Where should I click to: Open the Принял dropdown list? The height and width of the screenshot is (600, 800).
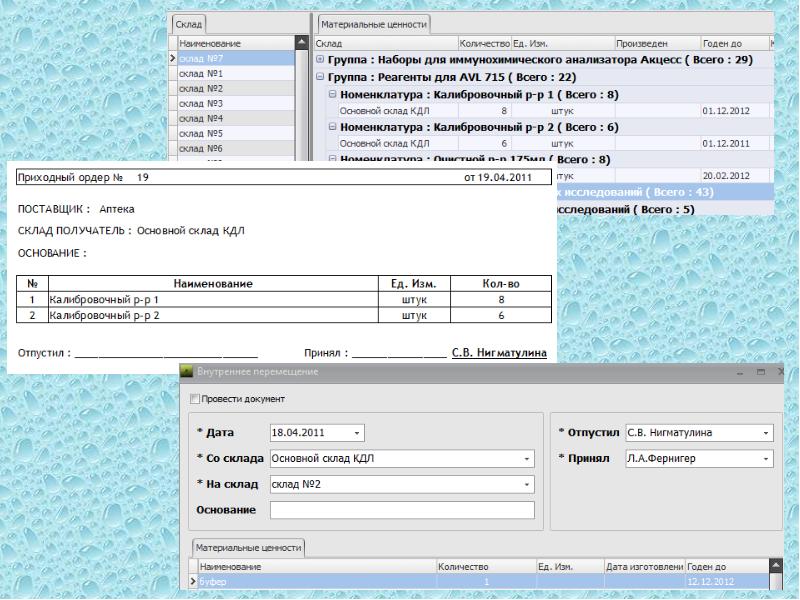tap(766, 459)
